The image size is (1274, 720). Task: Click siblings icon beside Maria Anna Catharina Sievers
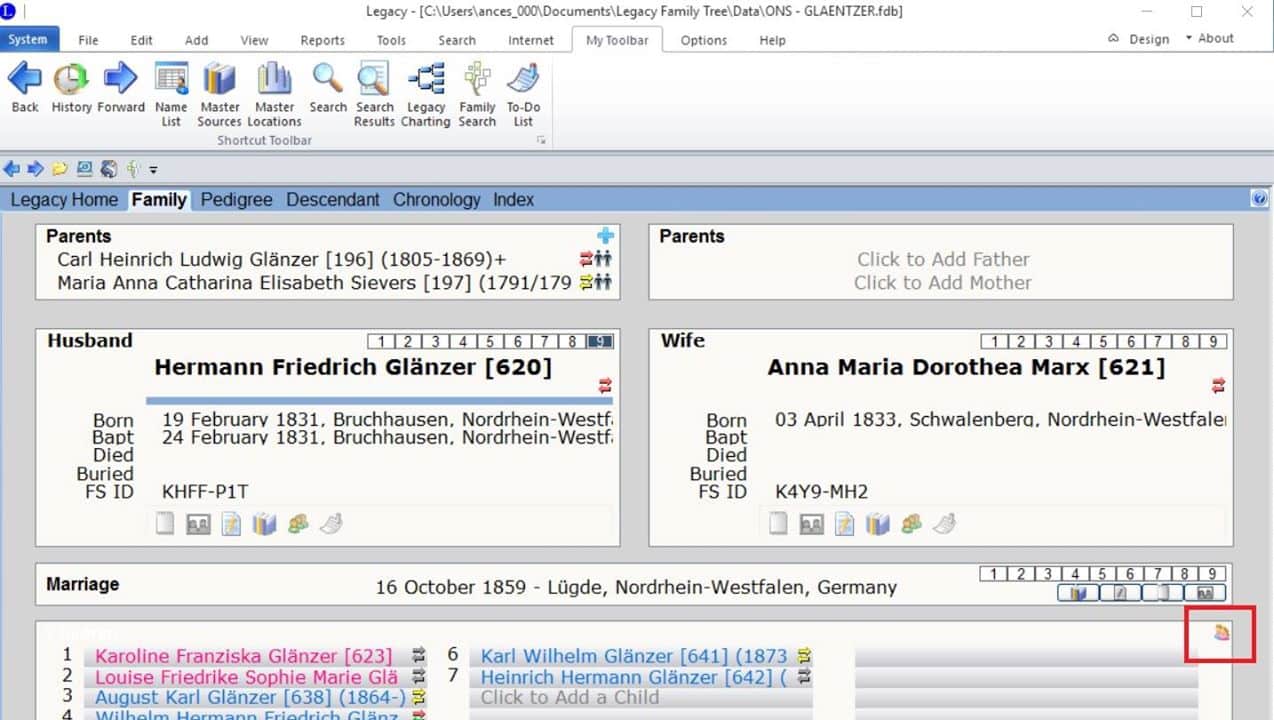[x=603, y=283]
